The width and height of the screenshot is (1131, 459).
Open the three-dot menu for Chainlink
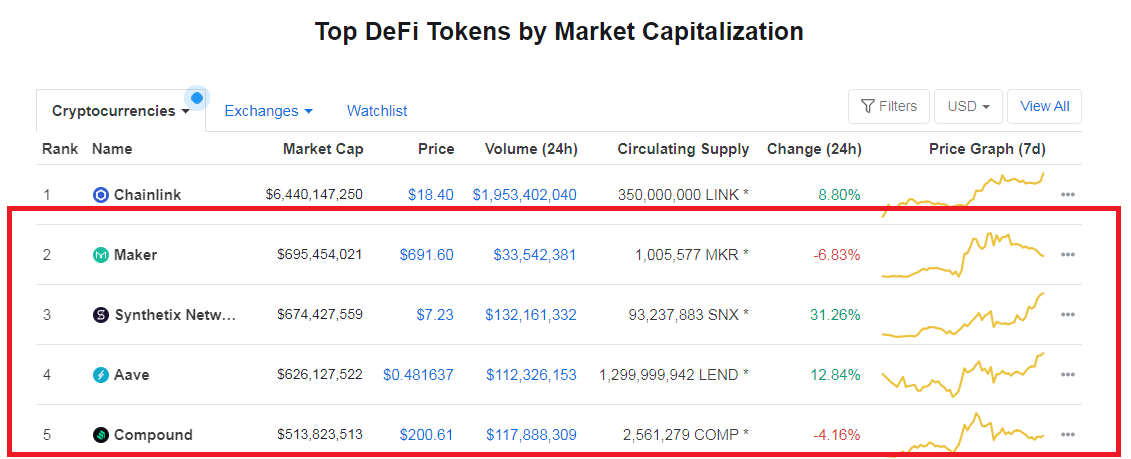point(1068,195)
